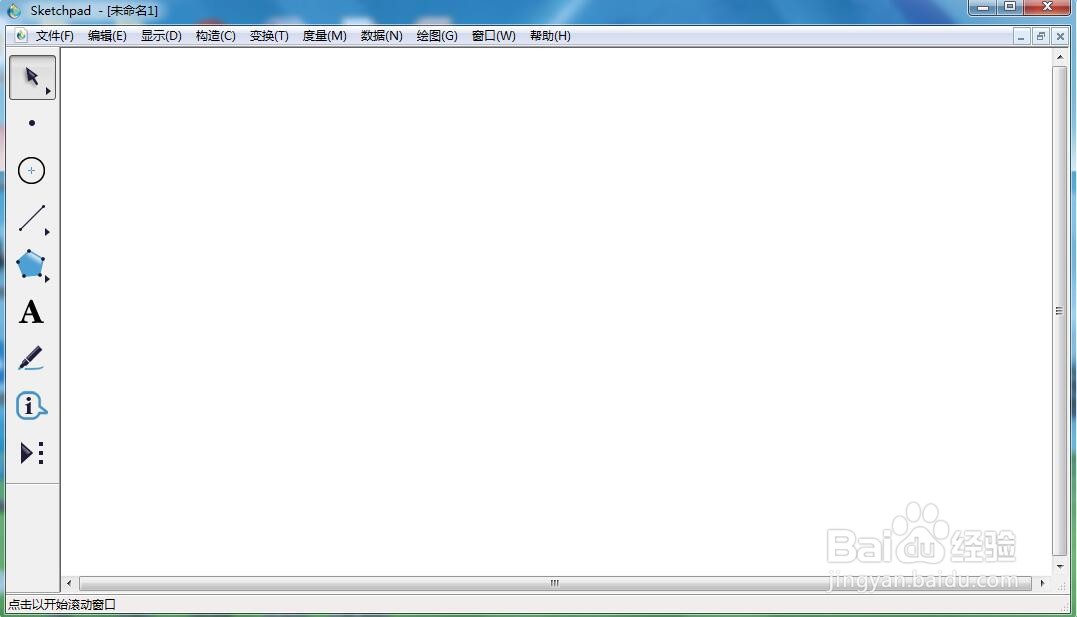Maximize the Sketchpad application window
This screenshot has width=1077, height=617.
(x=1010, y=8)
